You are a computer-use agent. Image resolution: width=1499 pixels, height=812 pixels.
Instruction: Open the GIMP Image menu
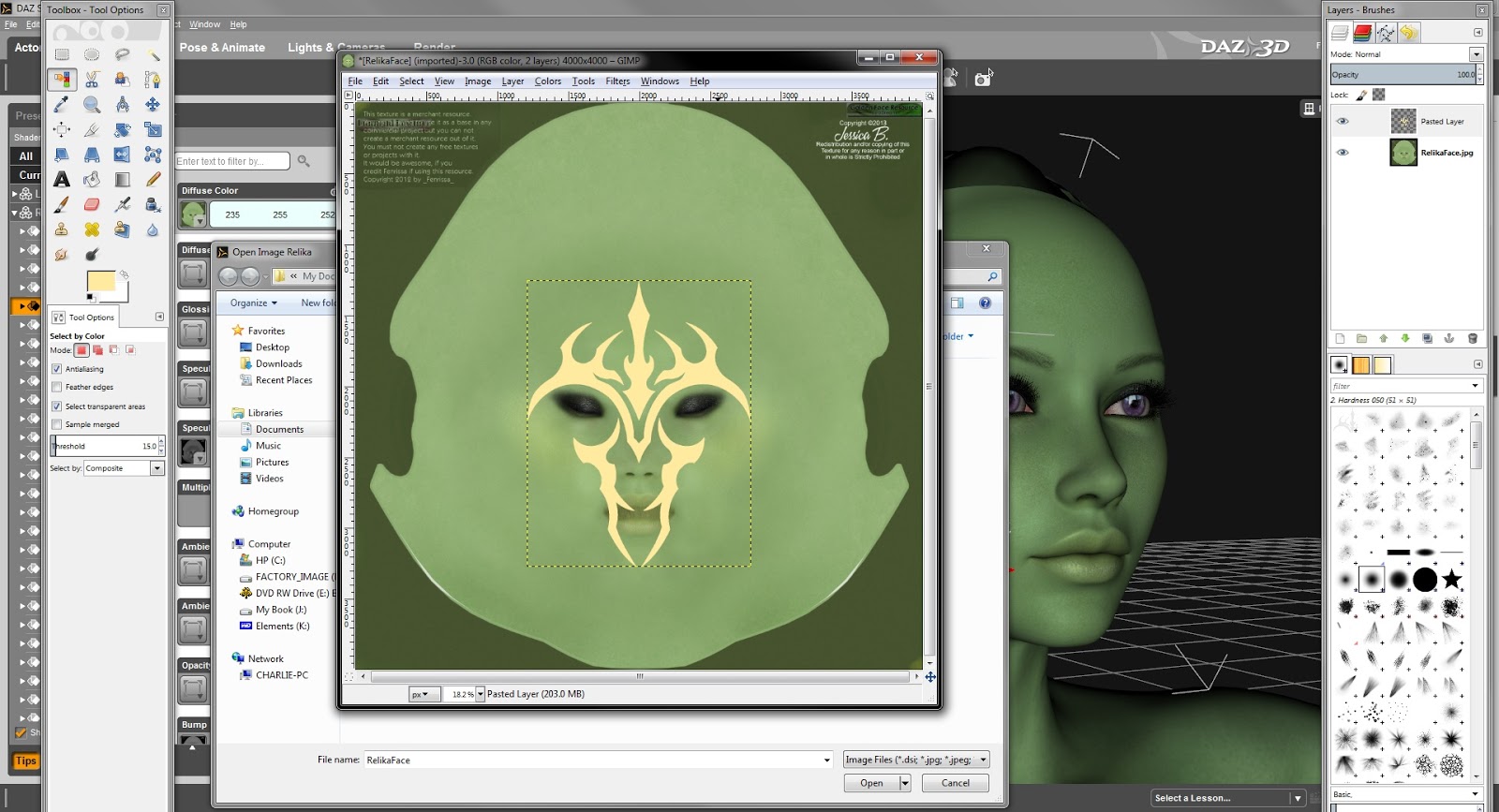click(478, 81)
